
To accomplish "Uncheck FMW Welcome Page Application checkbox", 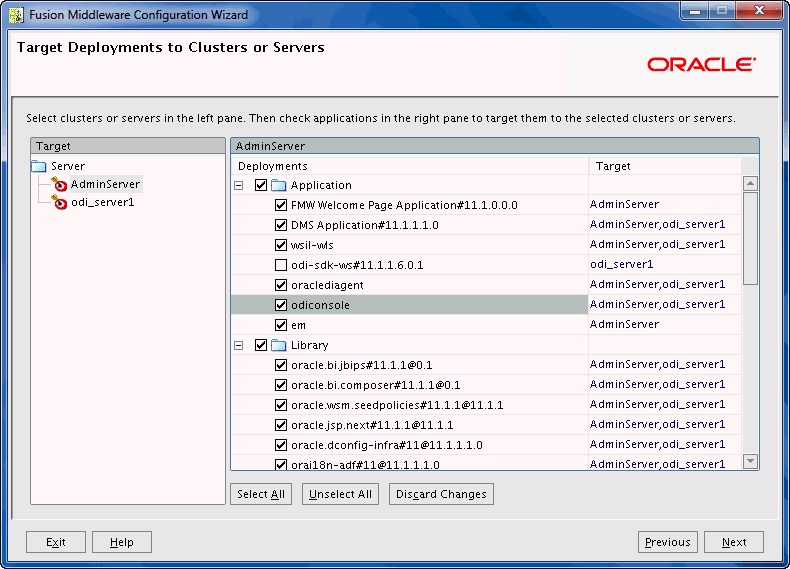I will [x=281, y=205].
